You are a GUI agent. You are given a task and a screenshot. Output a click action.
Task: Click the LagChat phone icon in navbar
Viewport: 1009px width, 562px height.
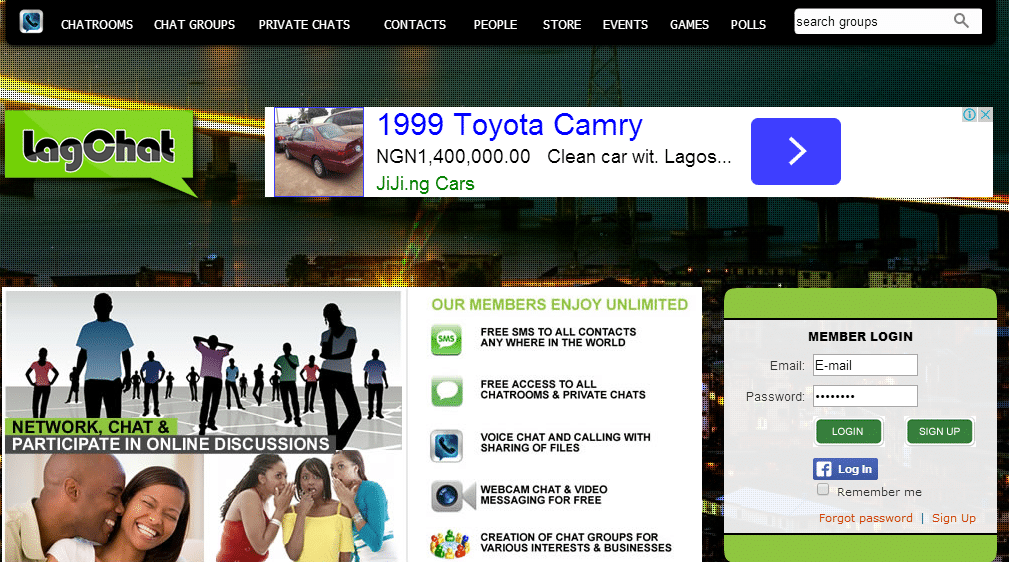coord(31,22)
